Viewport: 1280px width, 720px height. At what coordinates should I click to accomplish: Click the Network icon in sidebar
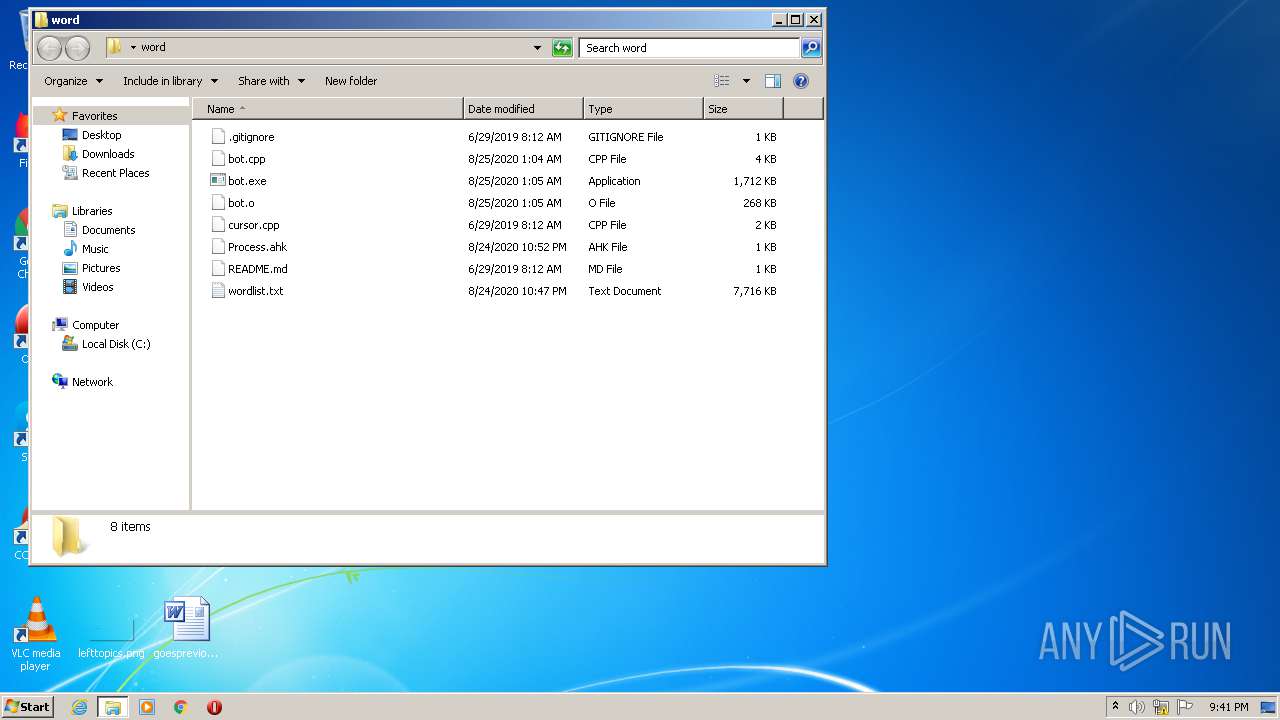click(60, 382)
